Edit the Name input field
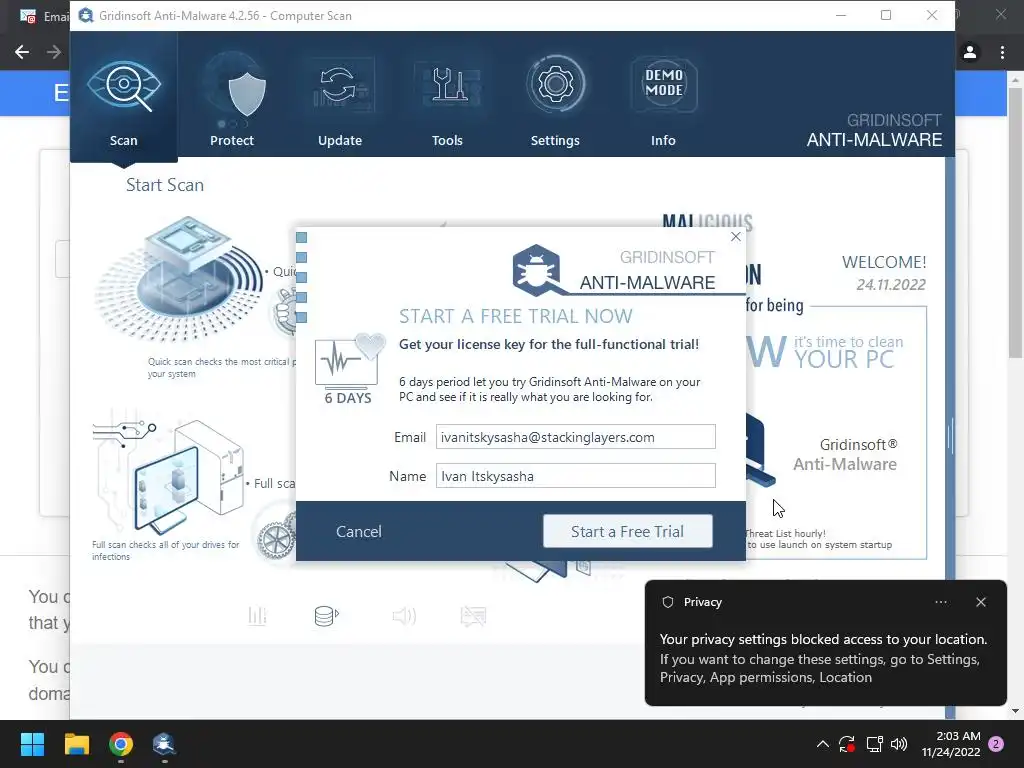 pos(575,476)
